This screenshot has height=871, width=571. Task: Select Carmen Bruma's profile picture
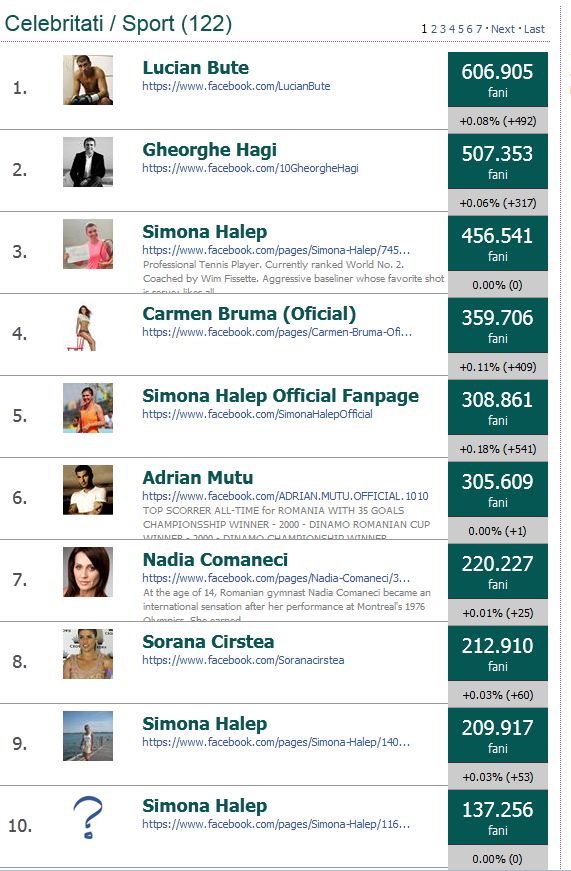(88, 327)
